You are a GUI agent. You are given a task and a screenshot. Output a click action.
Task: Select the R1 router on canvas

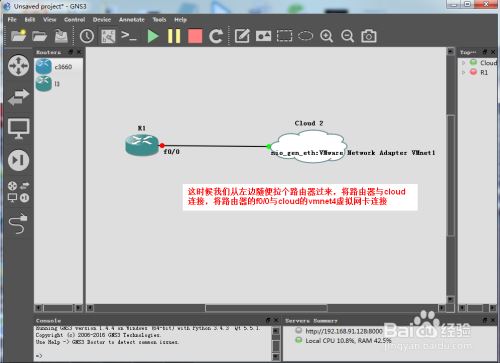142,145
